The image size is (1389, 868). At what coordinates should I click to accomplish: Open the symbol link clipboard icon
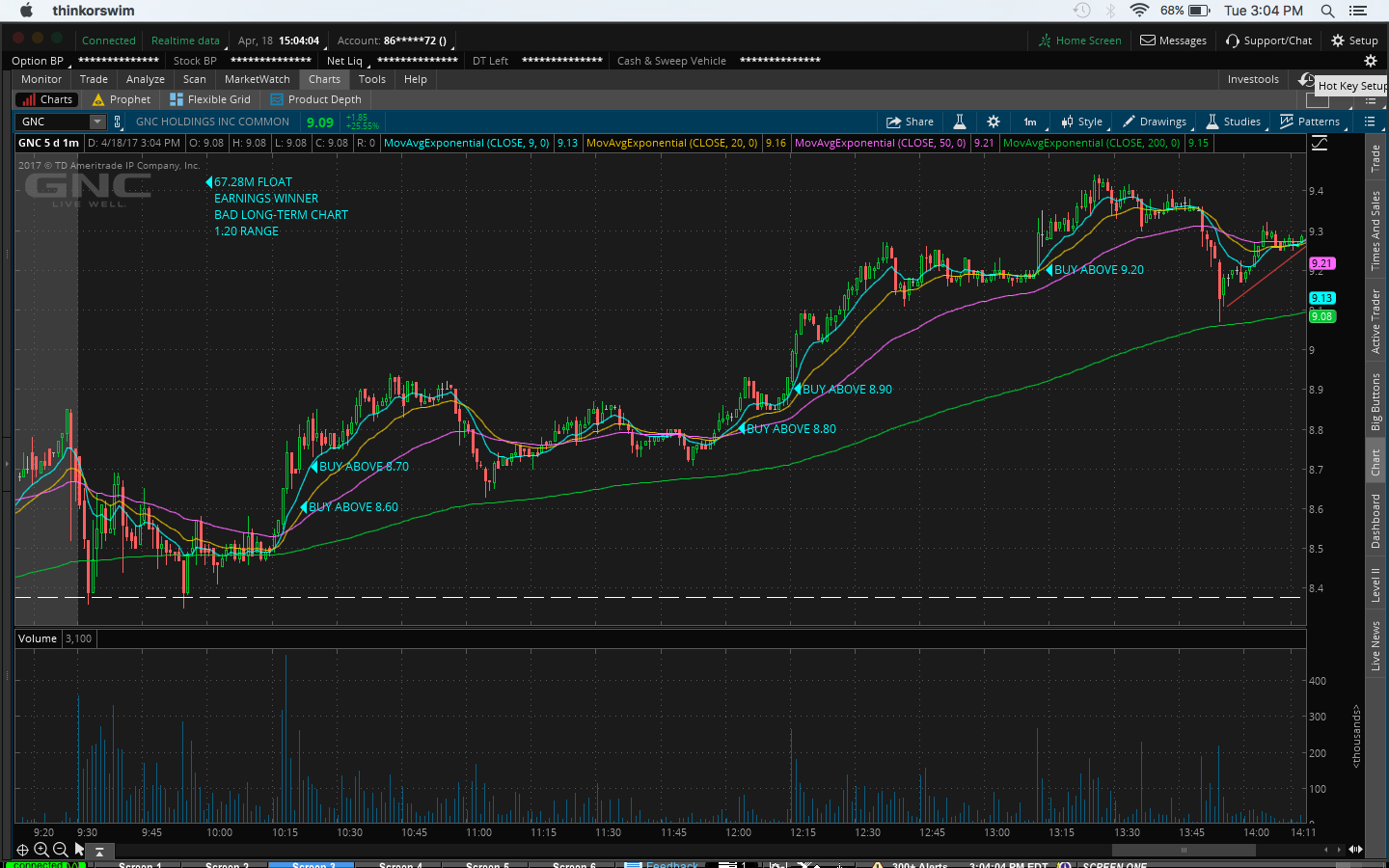click(118, 122)
